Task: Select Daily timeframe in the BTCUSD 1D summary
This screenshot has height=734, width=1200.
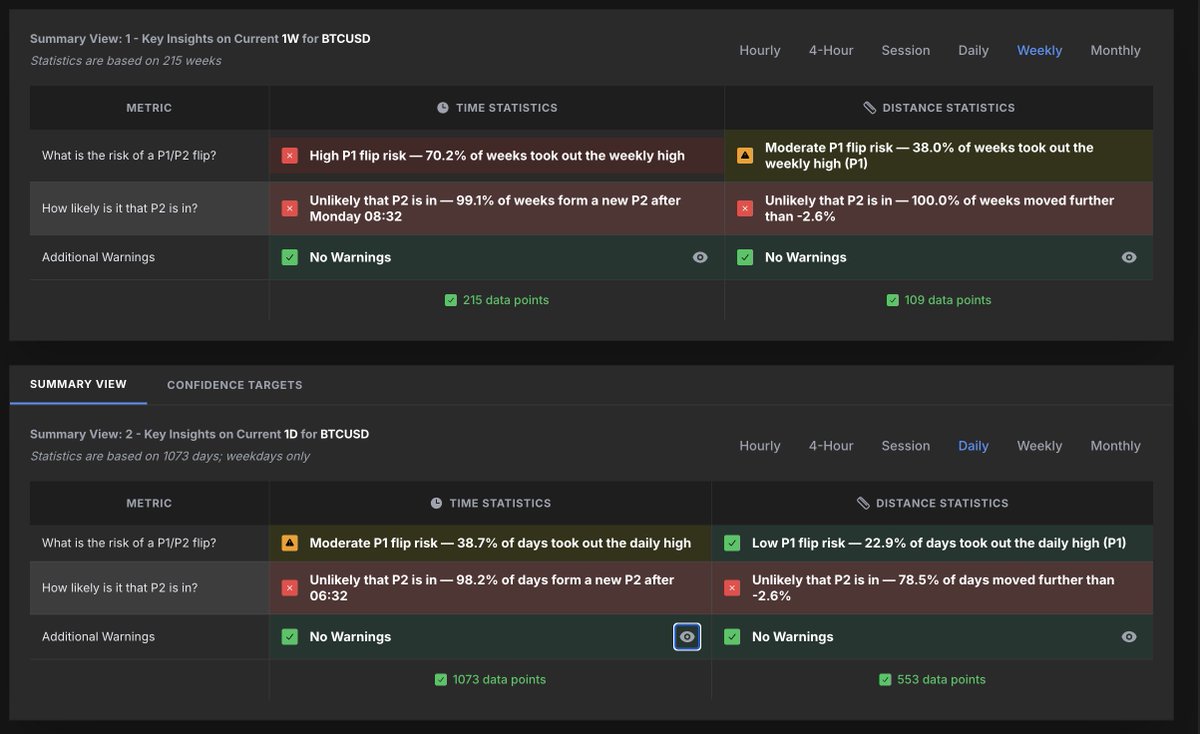Action: pos(973,446)
